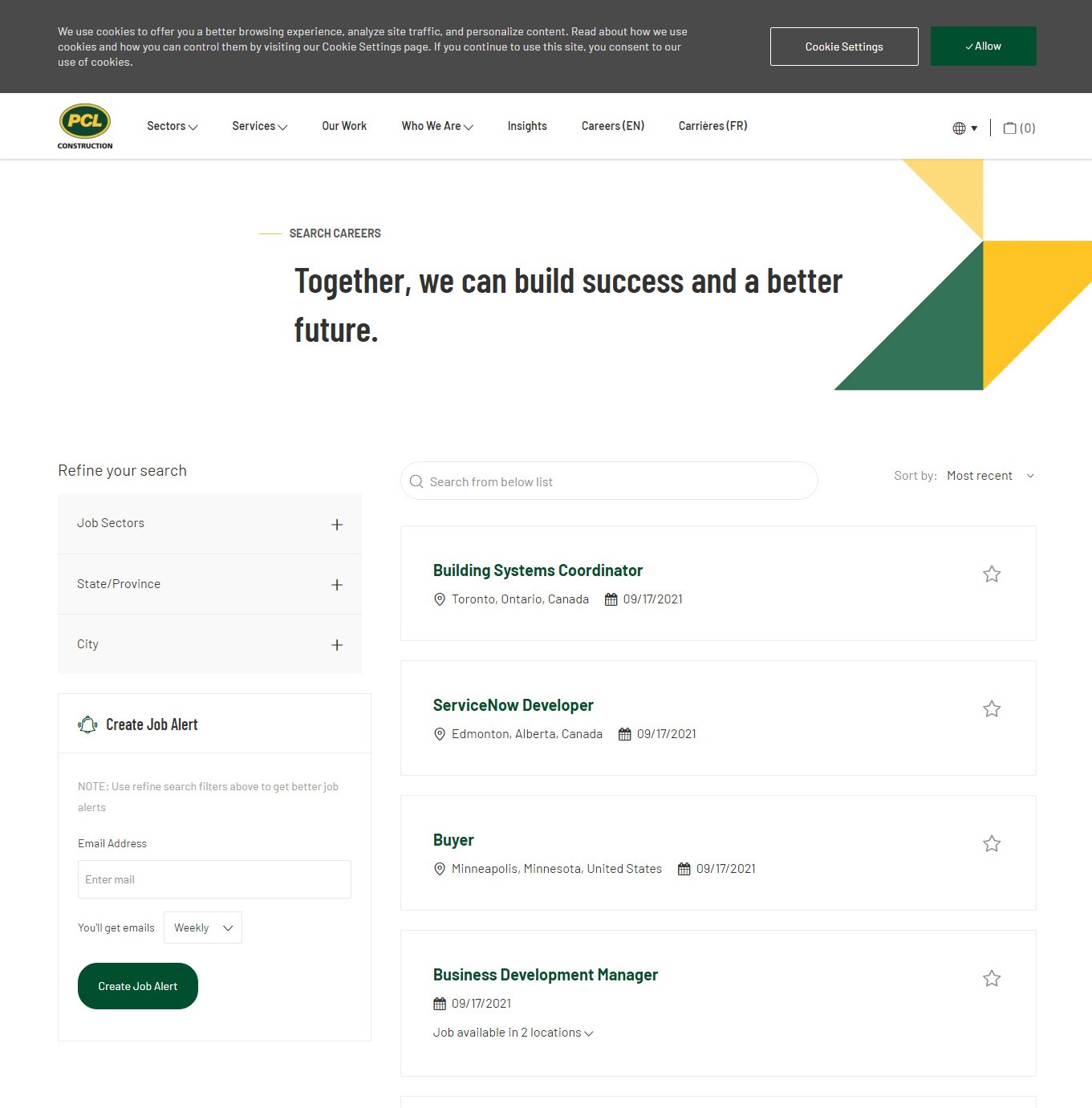Viewport: 1092px width, 1108px height.
Task: Click the magnifier icon in search box
Action: pos(416,481)
